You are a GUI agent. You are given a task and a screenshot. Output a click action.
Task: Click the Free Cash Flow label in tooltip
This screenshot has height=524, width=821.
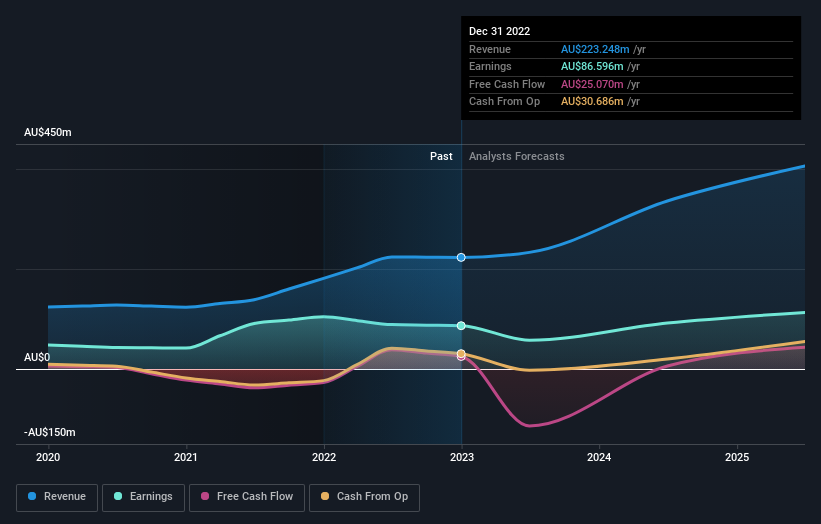tap(507, 84)
